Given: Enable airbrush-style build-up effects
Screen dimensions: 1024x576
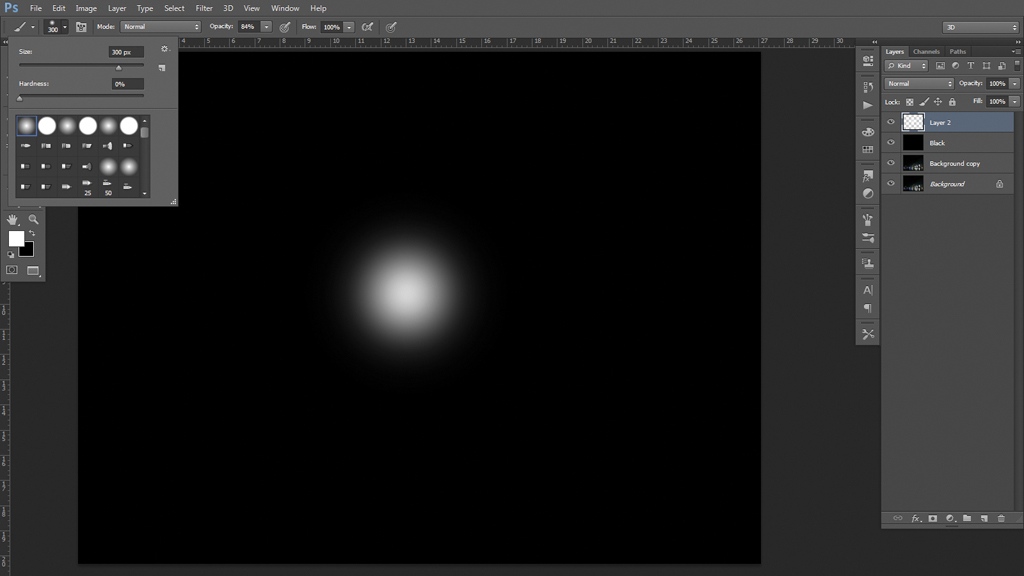Looking at the screenshot, I should tap(368, 27).
